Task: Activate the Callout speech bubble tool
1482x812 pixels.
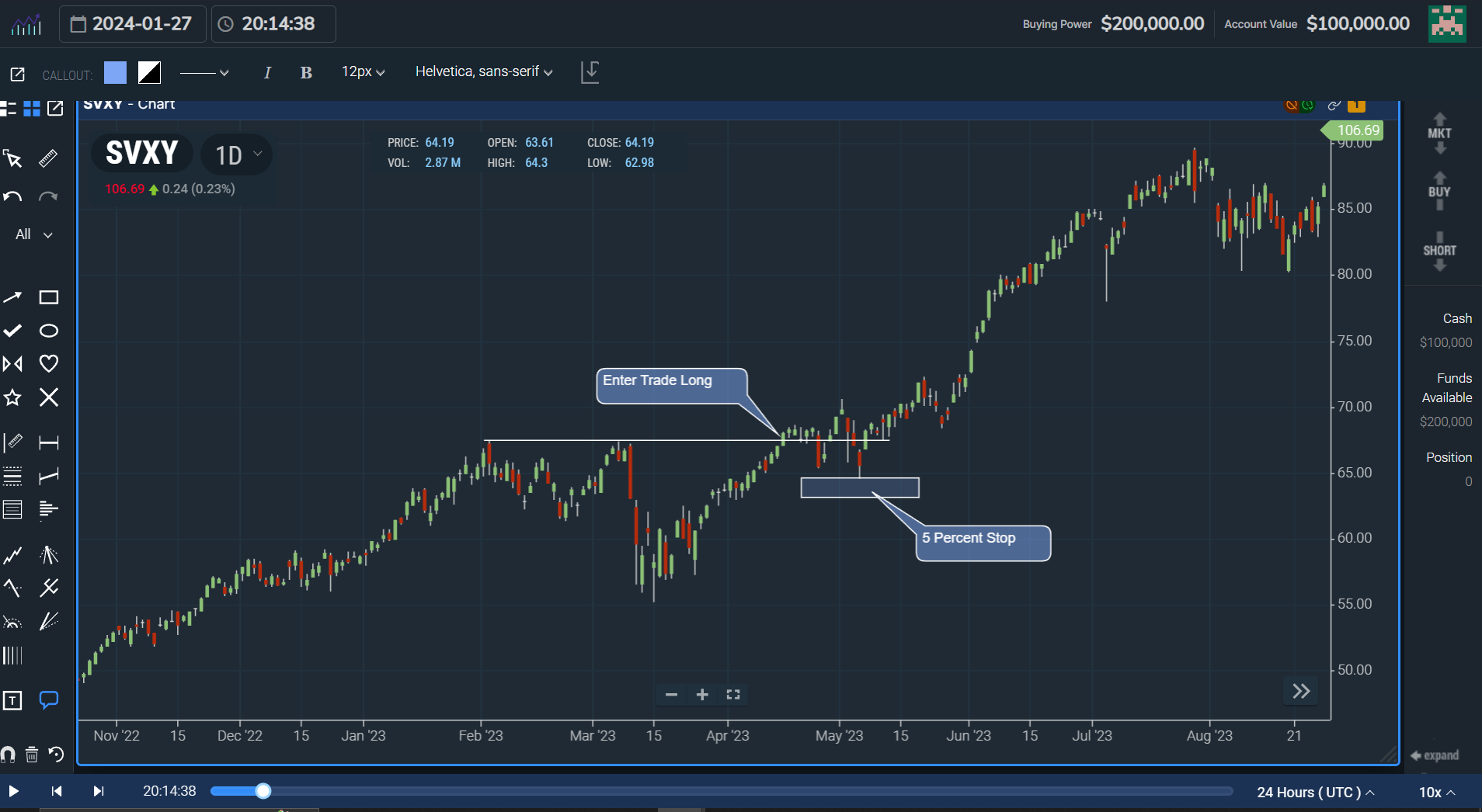Action: [x=48, y=699]
